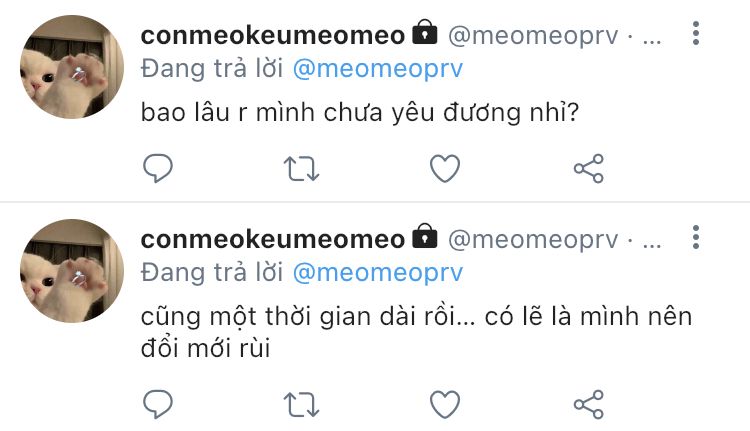Screen dimensions: 750x431
Task: Open the cat avatar on the "yêu đương" tweet
Action: [72, 67]
